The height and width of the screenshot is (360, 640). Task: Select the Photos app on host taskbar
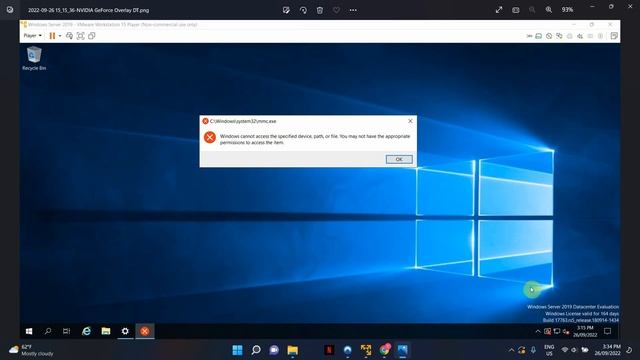(402, 350)
